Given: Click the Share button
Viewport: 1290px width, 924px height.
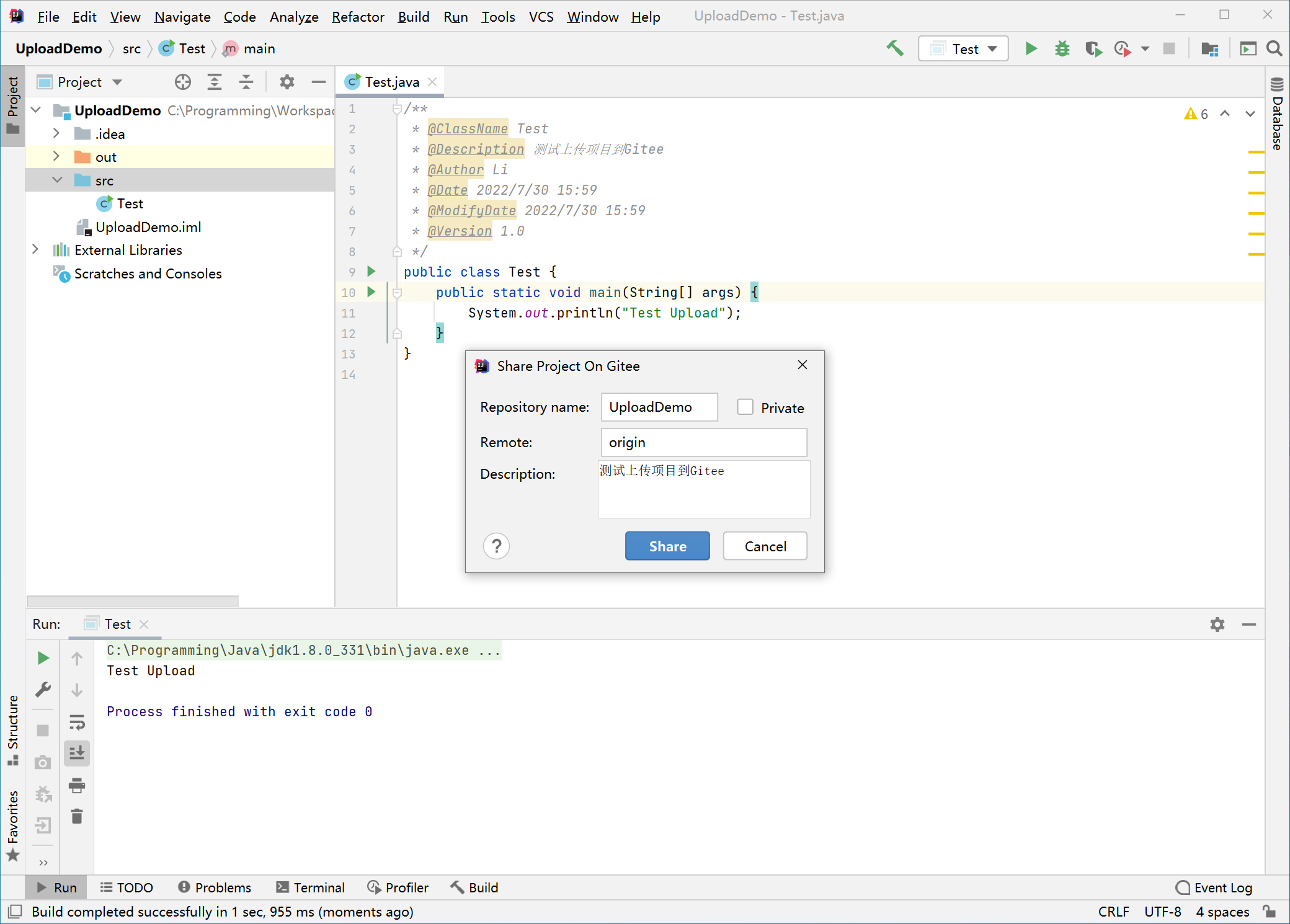Looking at the screenshot, I should tap(667, 546).
